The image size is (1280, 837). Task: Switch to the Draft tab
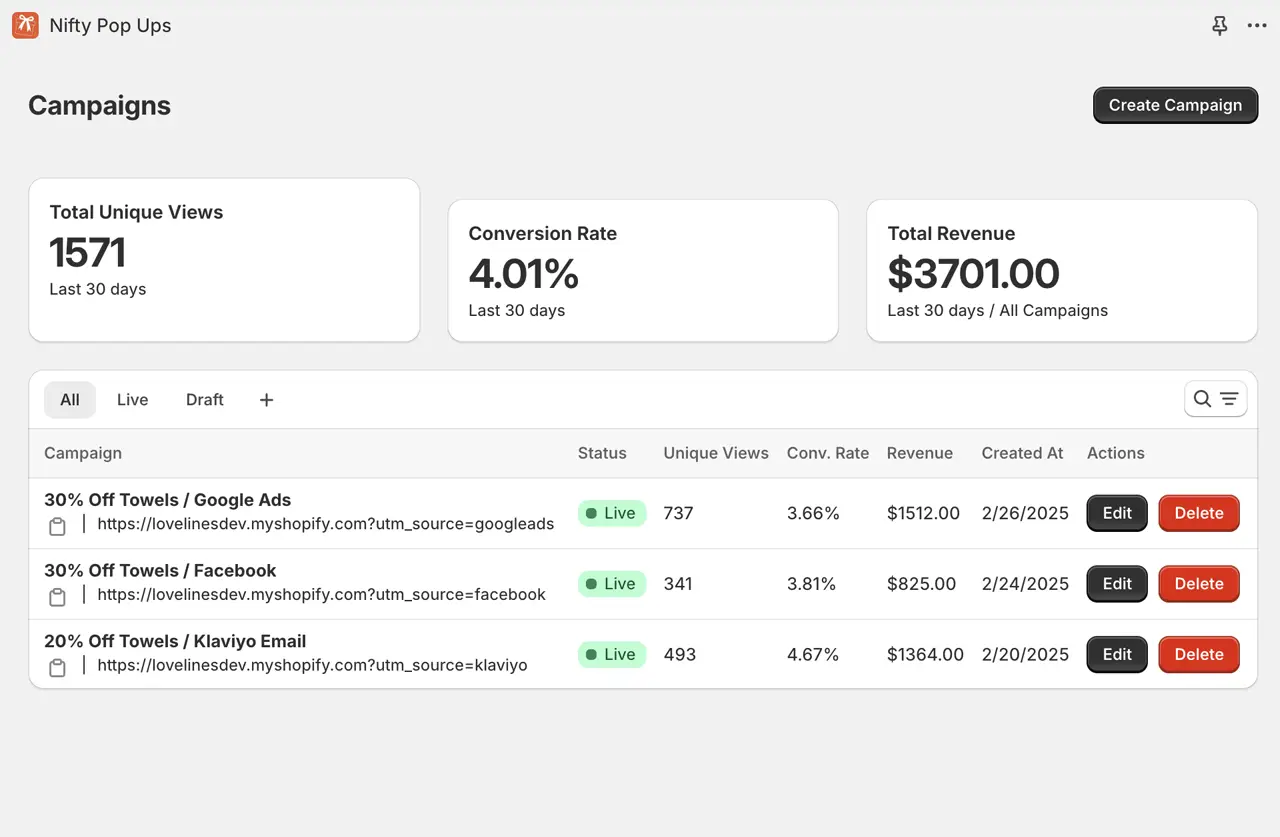[204, 400]
